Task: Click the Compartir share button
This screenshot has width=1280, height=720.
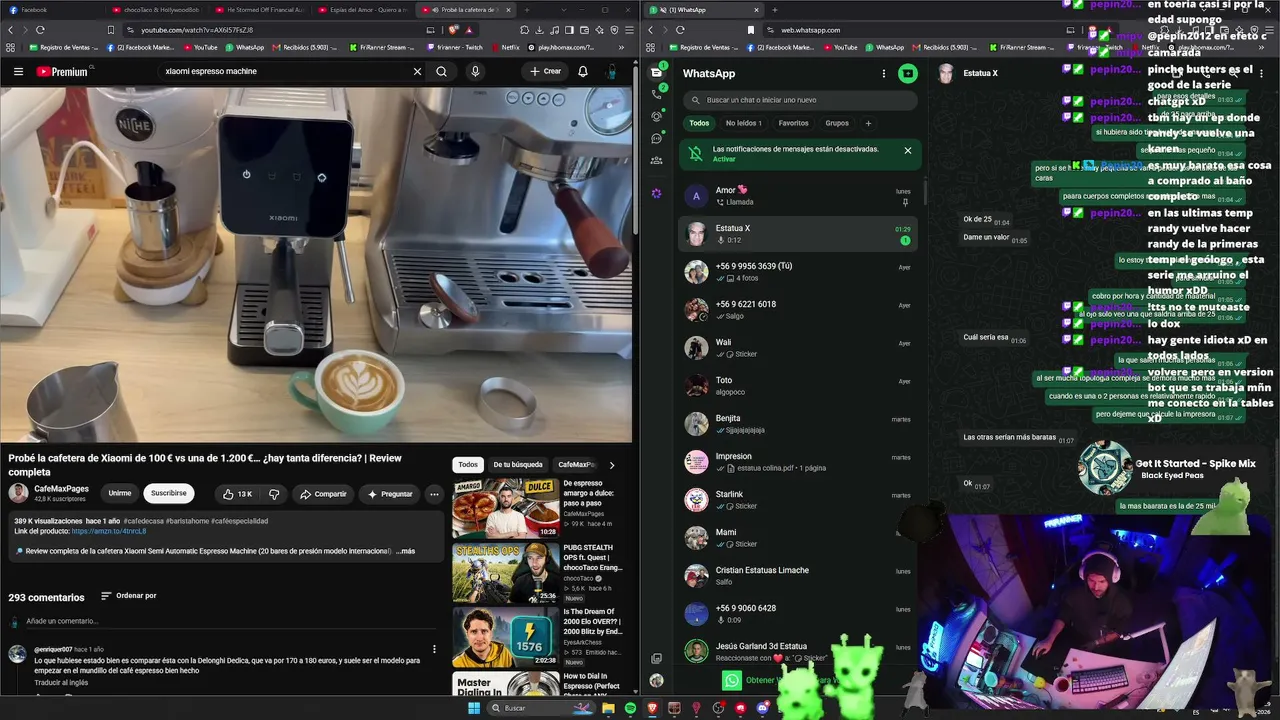Action: click(322, 494)
